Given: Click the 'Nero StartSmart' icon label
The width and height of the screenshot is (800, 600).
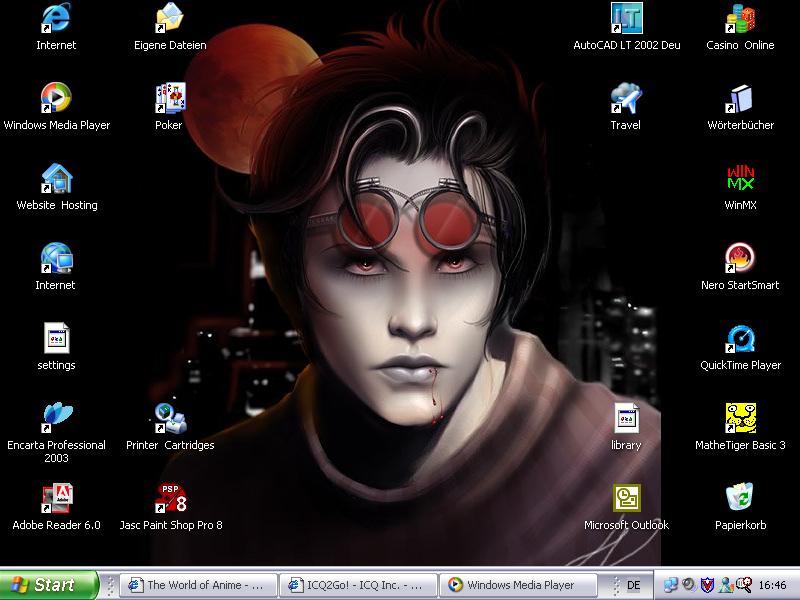Looking at the screenshot, I should click(740, 285).
